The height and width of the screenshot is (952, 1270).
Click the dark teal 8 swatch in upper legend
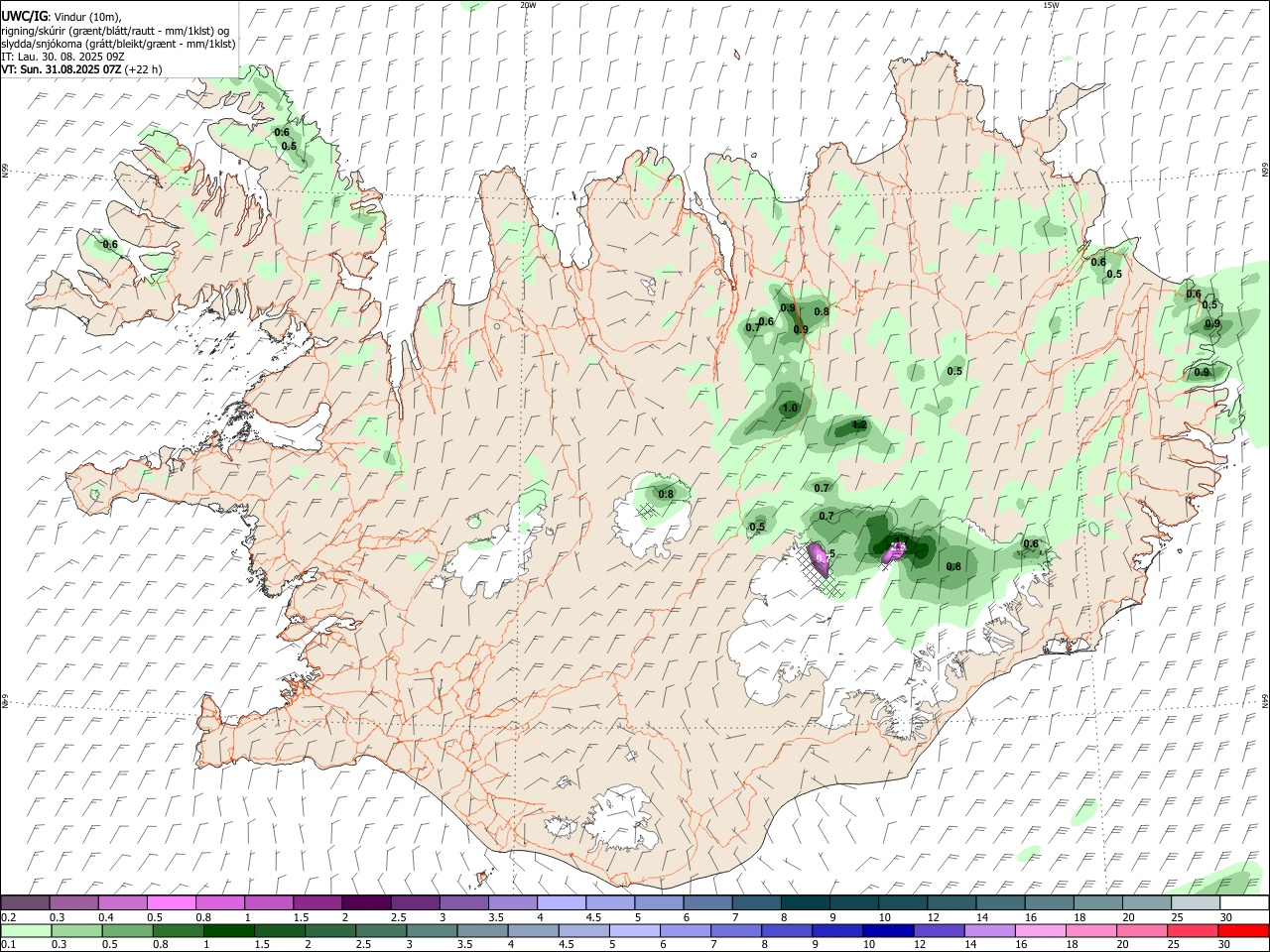click(x=805, y=903)
